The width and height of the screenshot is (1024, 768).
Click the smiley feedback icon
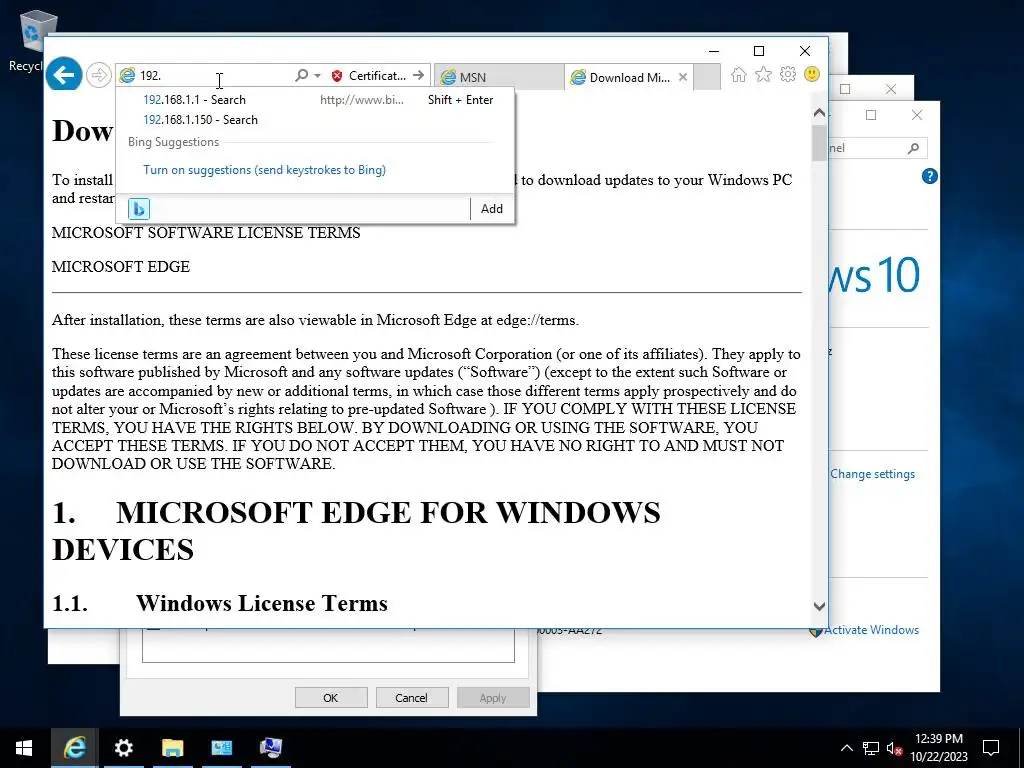point(812,74)
